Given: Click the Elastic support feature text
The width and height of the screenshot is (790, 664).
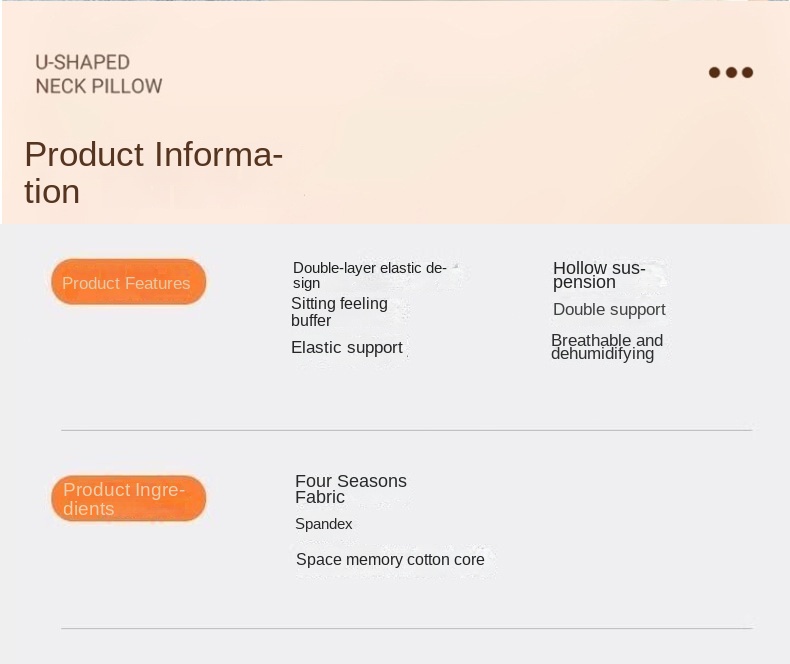Looking at the screenshot, I should (346, 348).
